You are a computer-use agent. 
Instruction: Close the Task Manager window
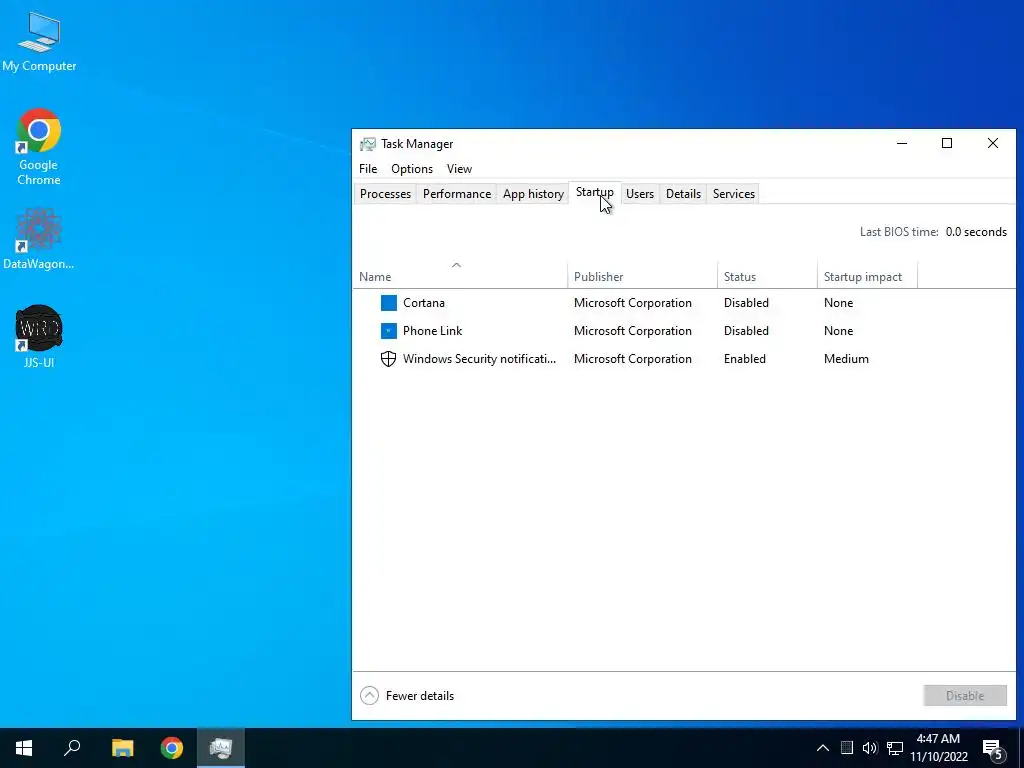(x=993, y=144)
